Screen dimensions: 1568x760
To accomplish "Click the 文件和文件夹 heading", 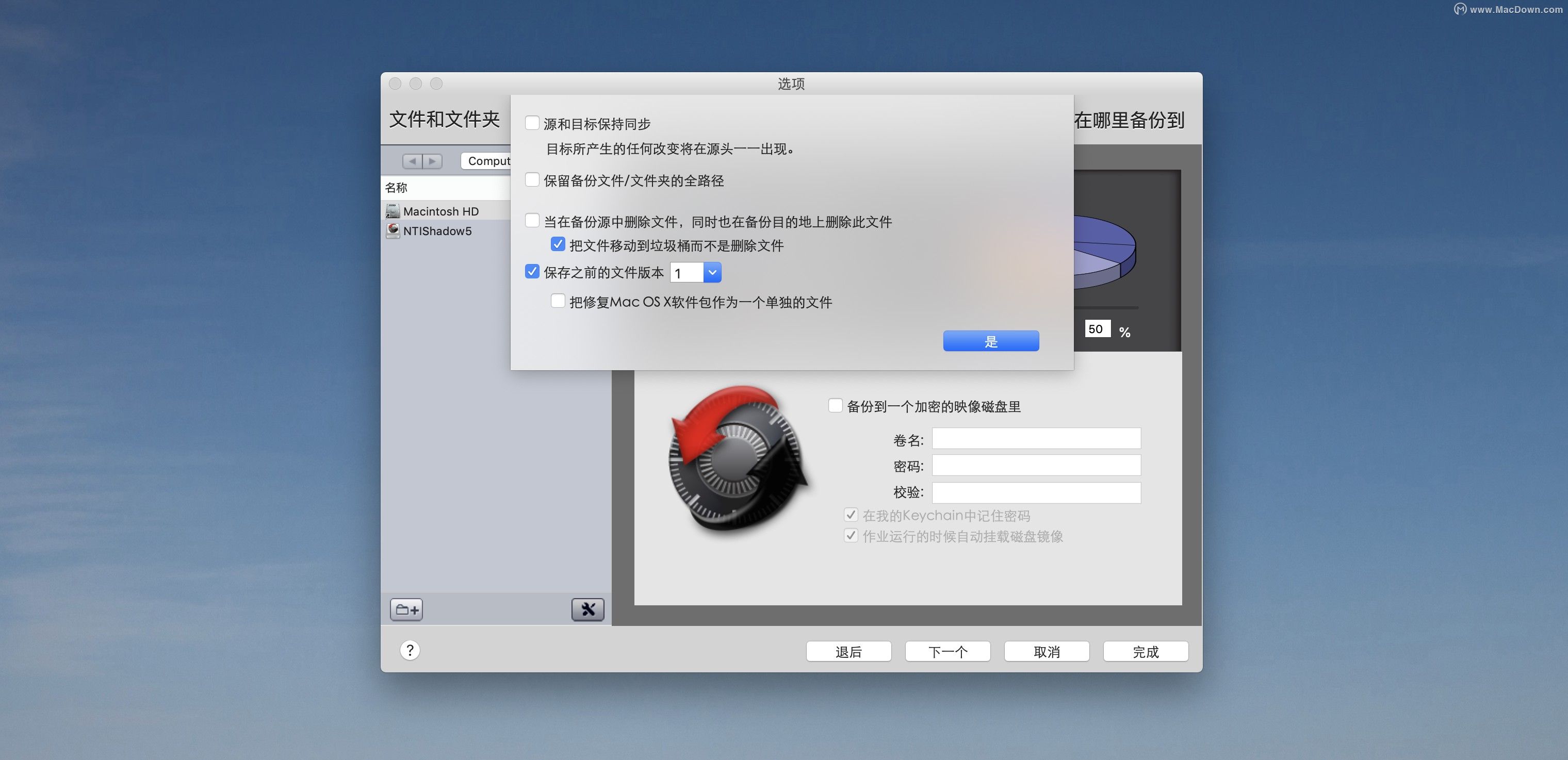I will 444,119.
